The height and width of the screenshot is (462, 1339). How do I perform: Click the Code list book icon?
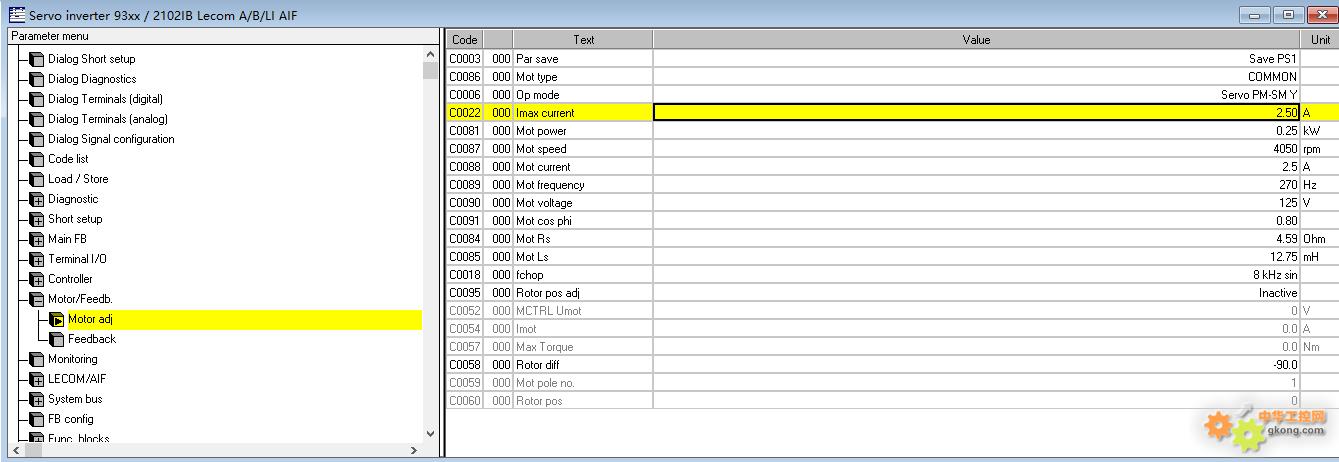pos(37,159)
